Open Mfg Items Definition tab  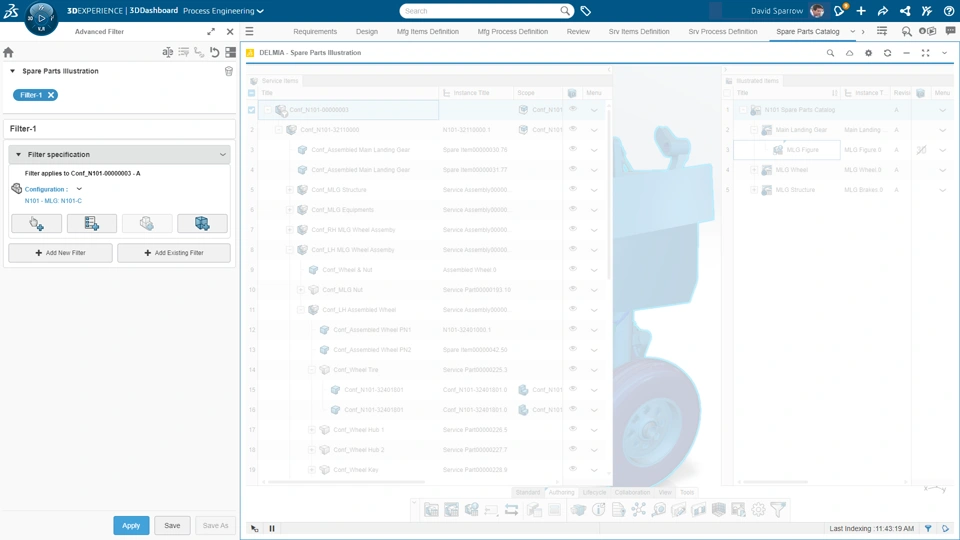[427, 31]
